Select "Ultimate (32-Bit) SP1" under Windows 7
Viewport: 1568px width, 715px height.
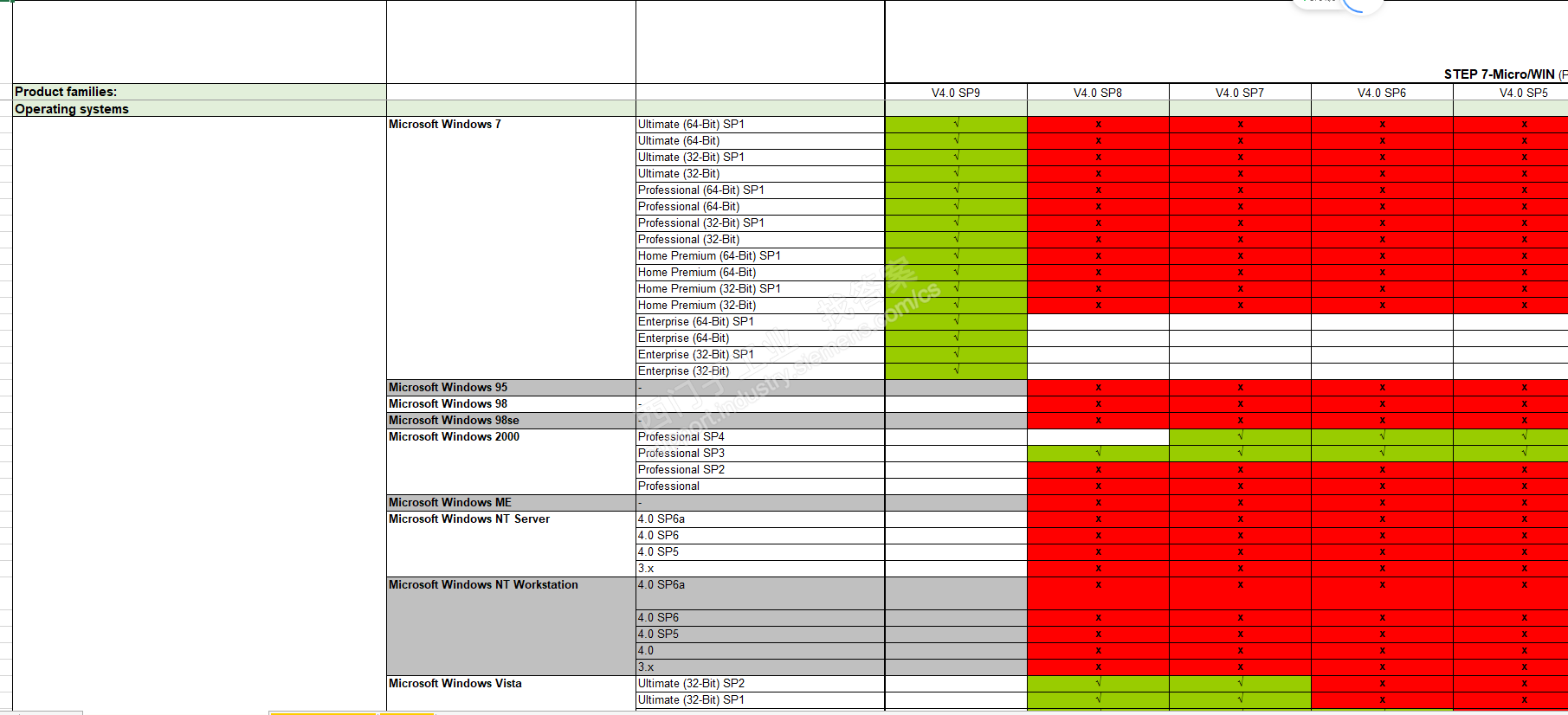(x=760, y=158)
